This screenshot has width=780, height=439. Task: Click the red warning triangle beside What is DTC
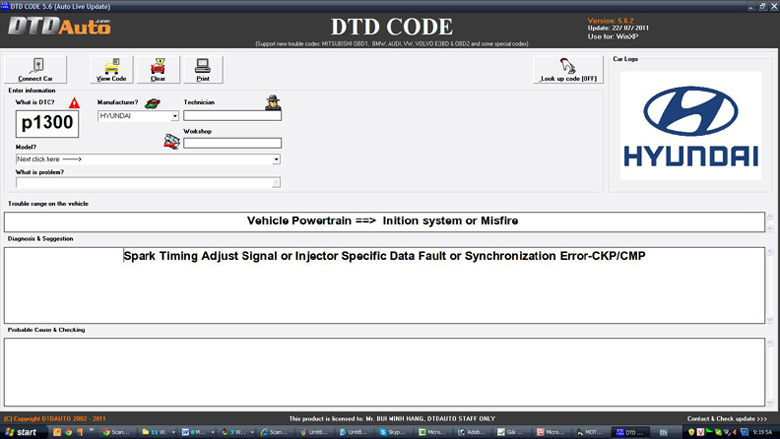[x=74, y=103]
